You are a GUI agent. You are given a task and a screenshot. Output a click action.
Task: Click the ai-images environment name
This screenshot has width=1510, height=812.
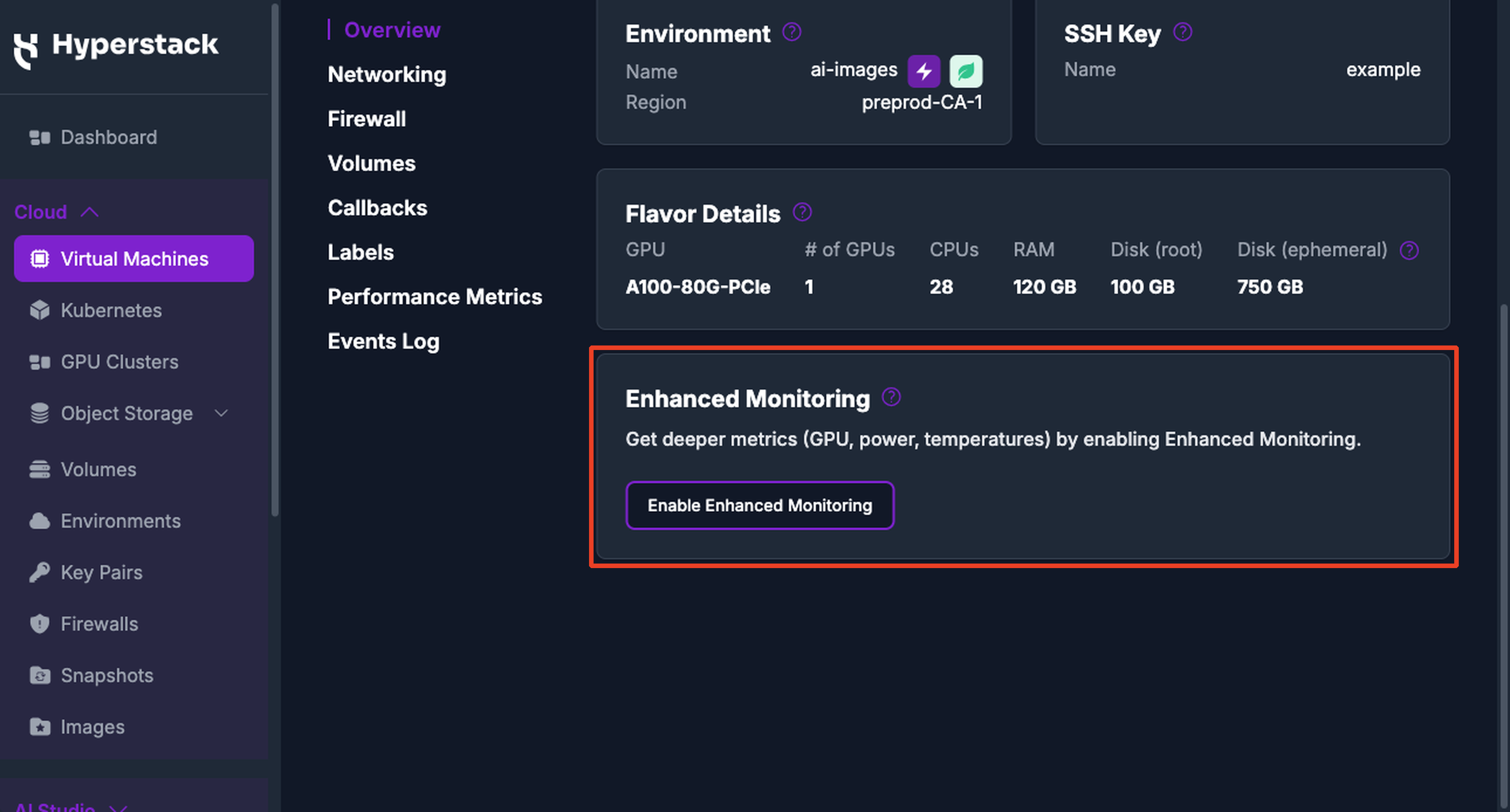[x=853, y=70]
